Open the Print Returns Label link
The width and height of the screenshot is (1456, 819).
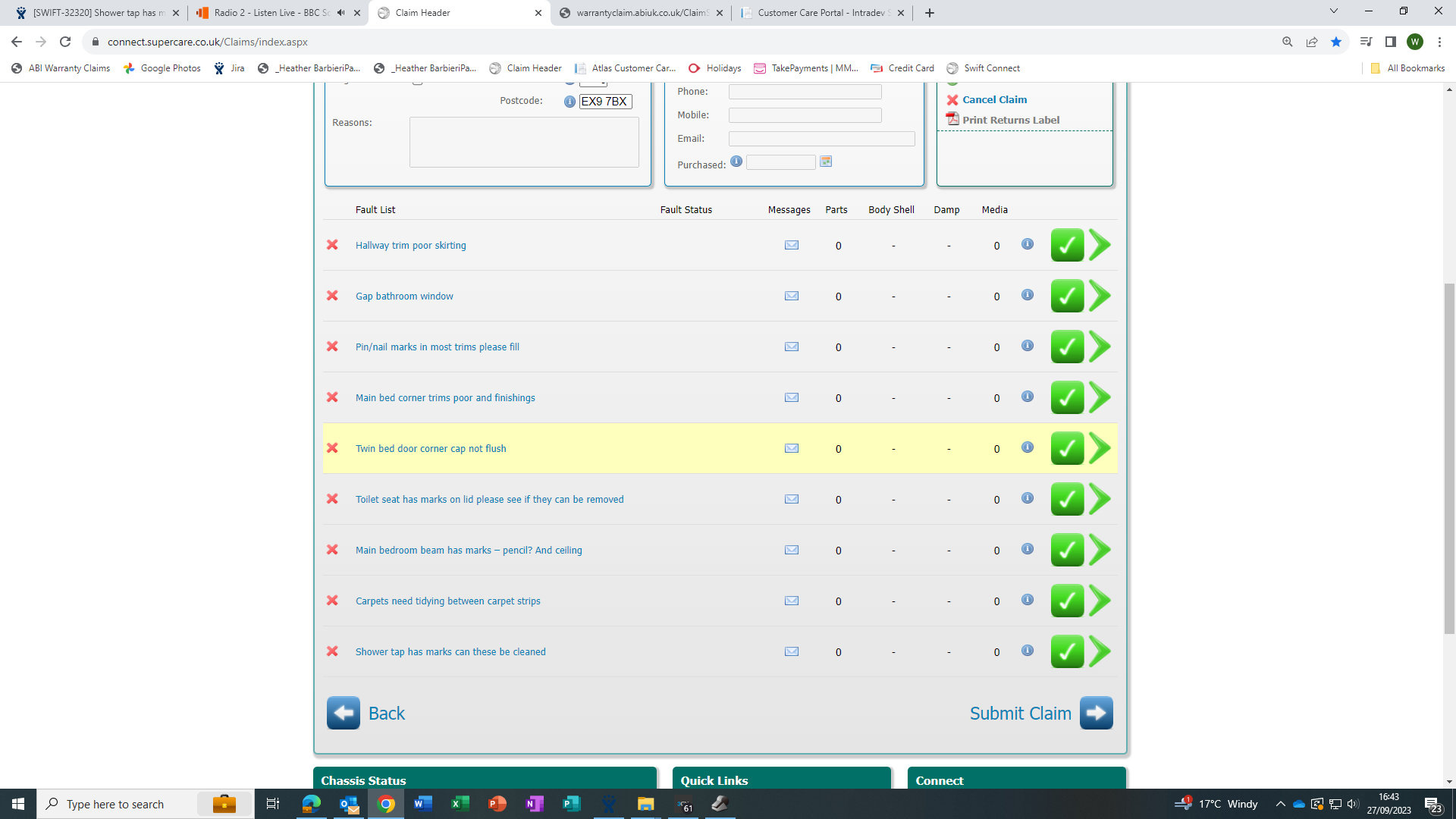click(x=1010, y=120)
